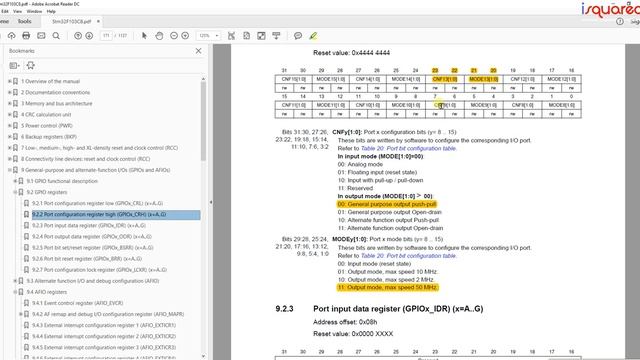Image resolution: width=640 pixels, height=360 pixels.
Task: Open the Help menu
Action: [x=51, y=11]
